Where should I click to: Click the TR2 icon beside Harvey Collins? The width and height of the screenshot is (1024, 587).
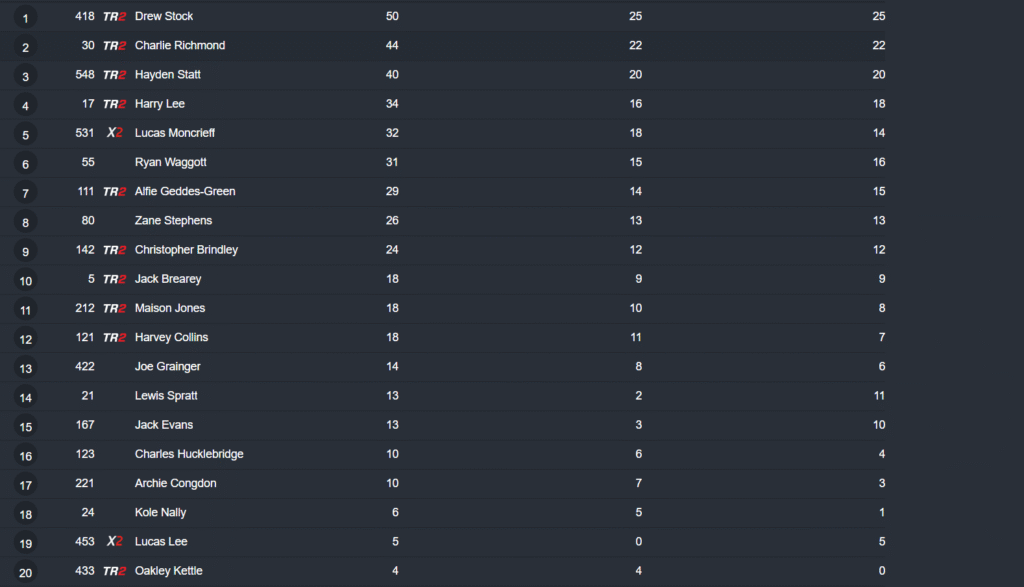(114, 338)
